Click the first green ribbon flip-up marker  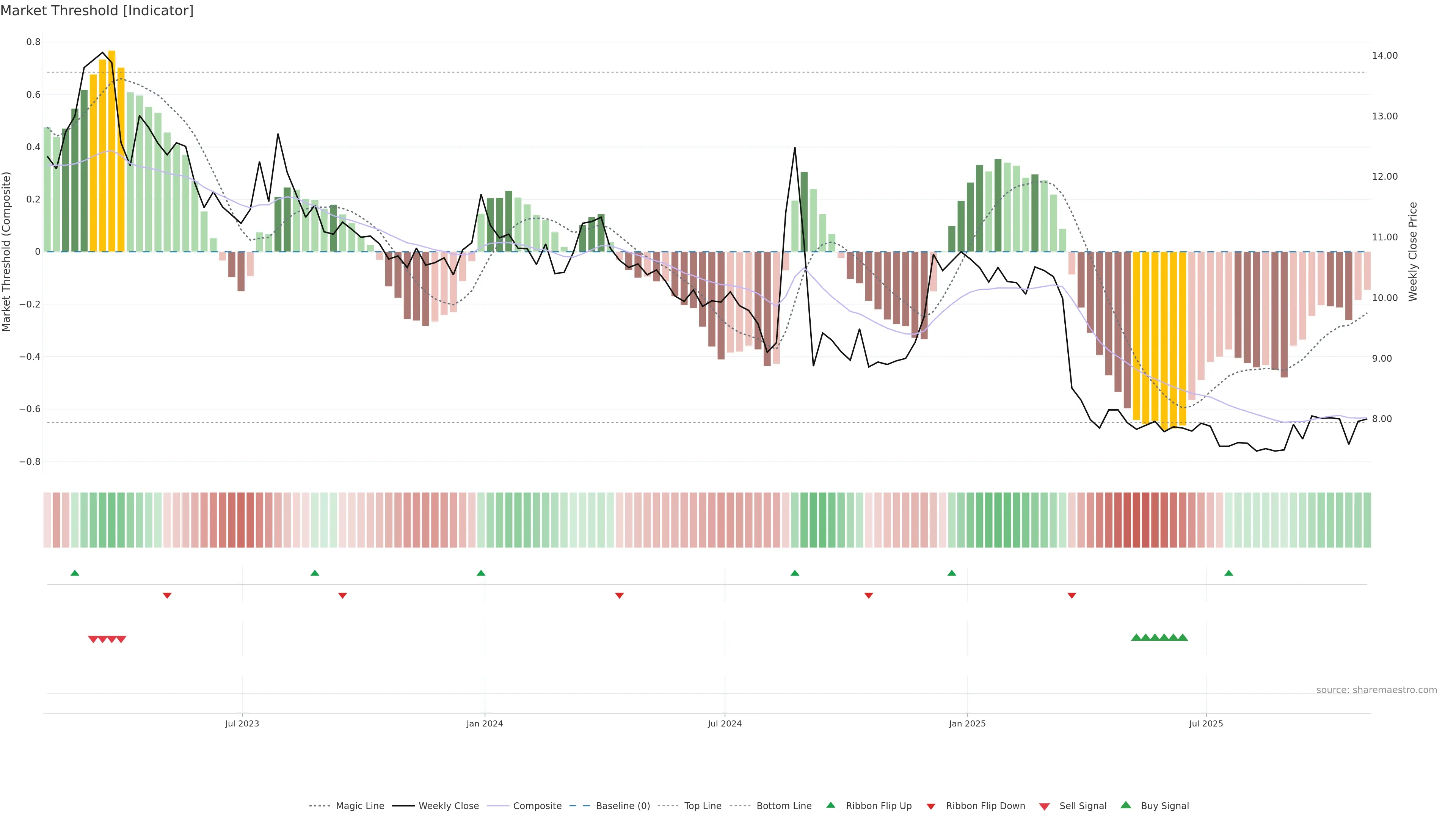click(75, 573)
